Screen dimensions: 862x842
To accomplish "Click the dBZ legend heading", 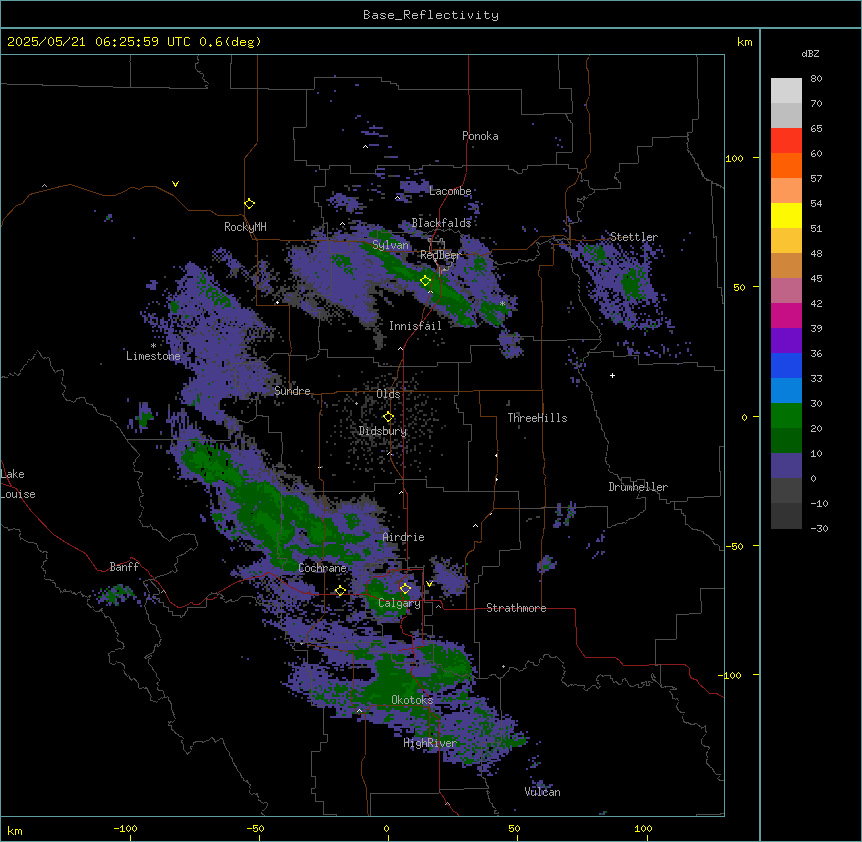I will 810,54.
